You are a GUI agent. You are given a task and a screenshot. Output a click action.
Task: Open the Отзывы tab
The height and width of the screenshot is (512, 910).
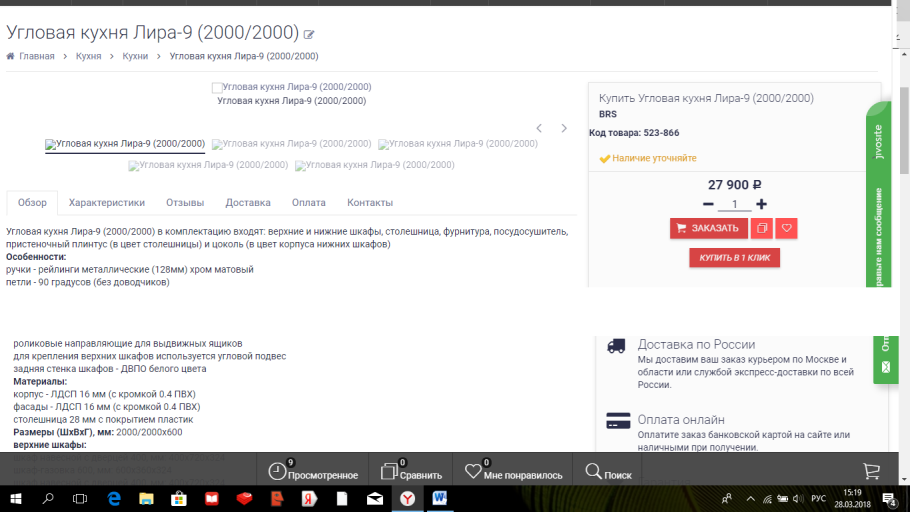click(185, 203)
